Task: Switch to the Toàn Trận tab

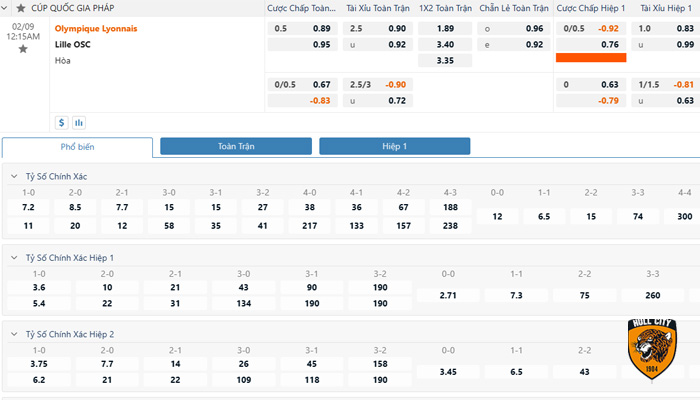Action: click(x=236, y=146)
